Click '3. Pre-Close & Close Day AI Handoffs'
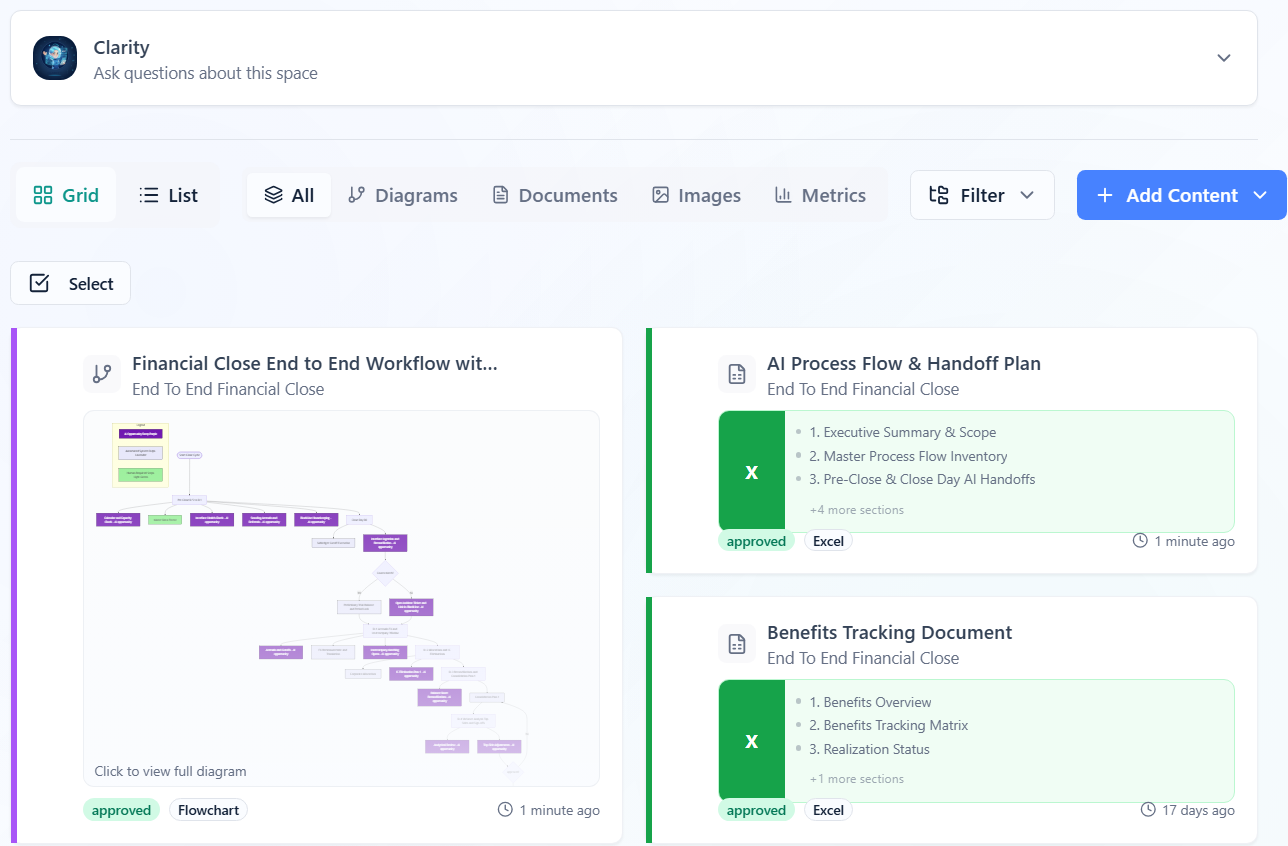This screenshot has width=1288, height=846. tap(922, 479)
